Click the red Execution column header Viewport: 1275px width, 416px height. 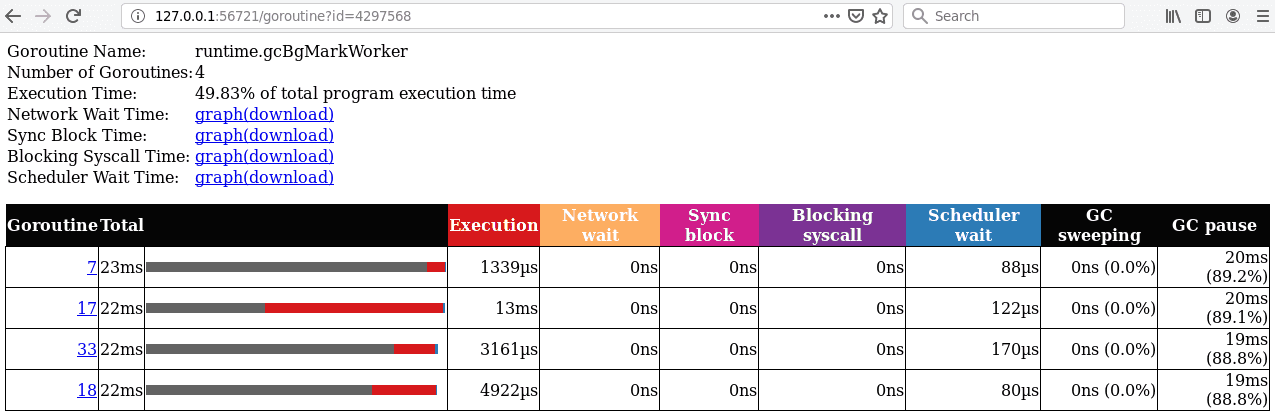pyautogui.click(x=494, y=225)
